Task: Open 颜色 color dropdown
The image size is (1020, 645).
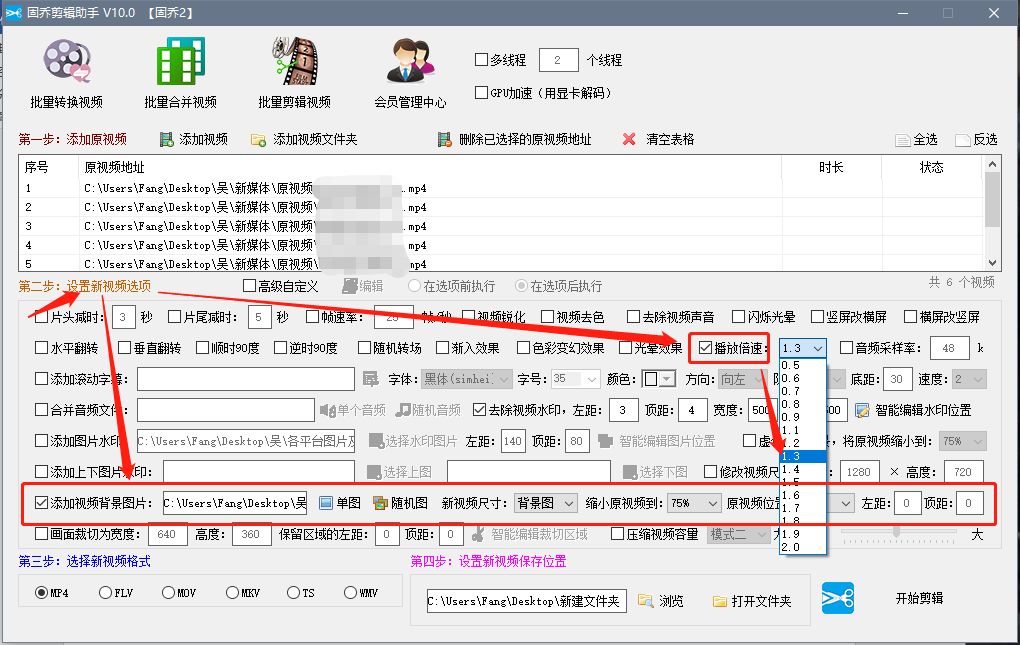Action: click(x=659, y=379)
